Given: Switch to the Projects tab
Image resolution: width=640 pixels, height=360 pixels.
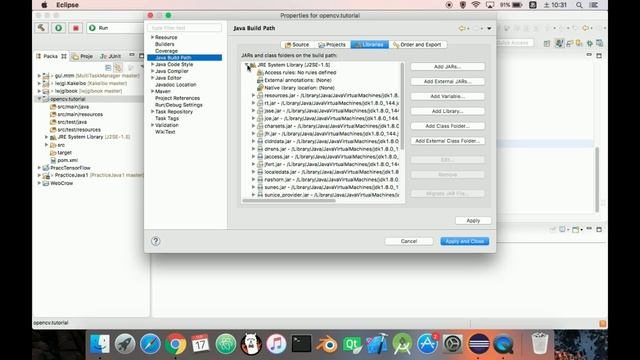Looking at the screenshot, I should tap(332, 44).
